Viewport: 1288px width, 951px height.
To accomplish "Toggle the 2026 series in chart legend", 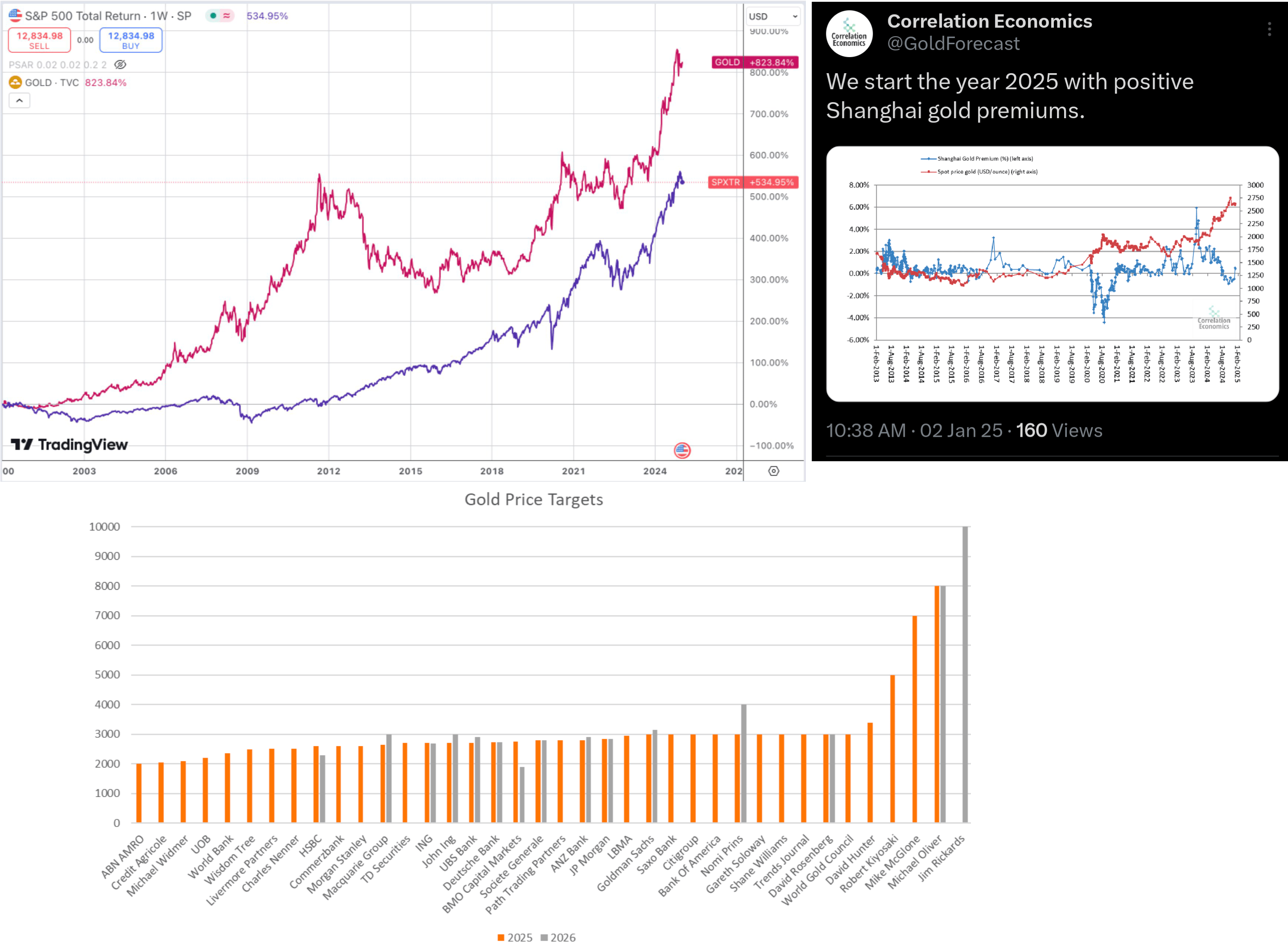I will coord(557,938).
